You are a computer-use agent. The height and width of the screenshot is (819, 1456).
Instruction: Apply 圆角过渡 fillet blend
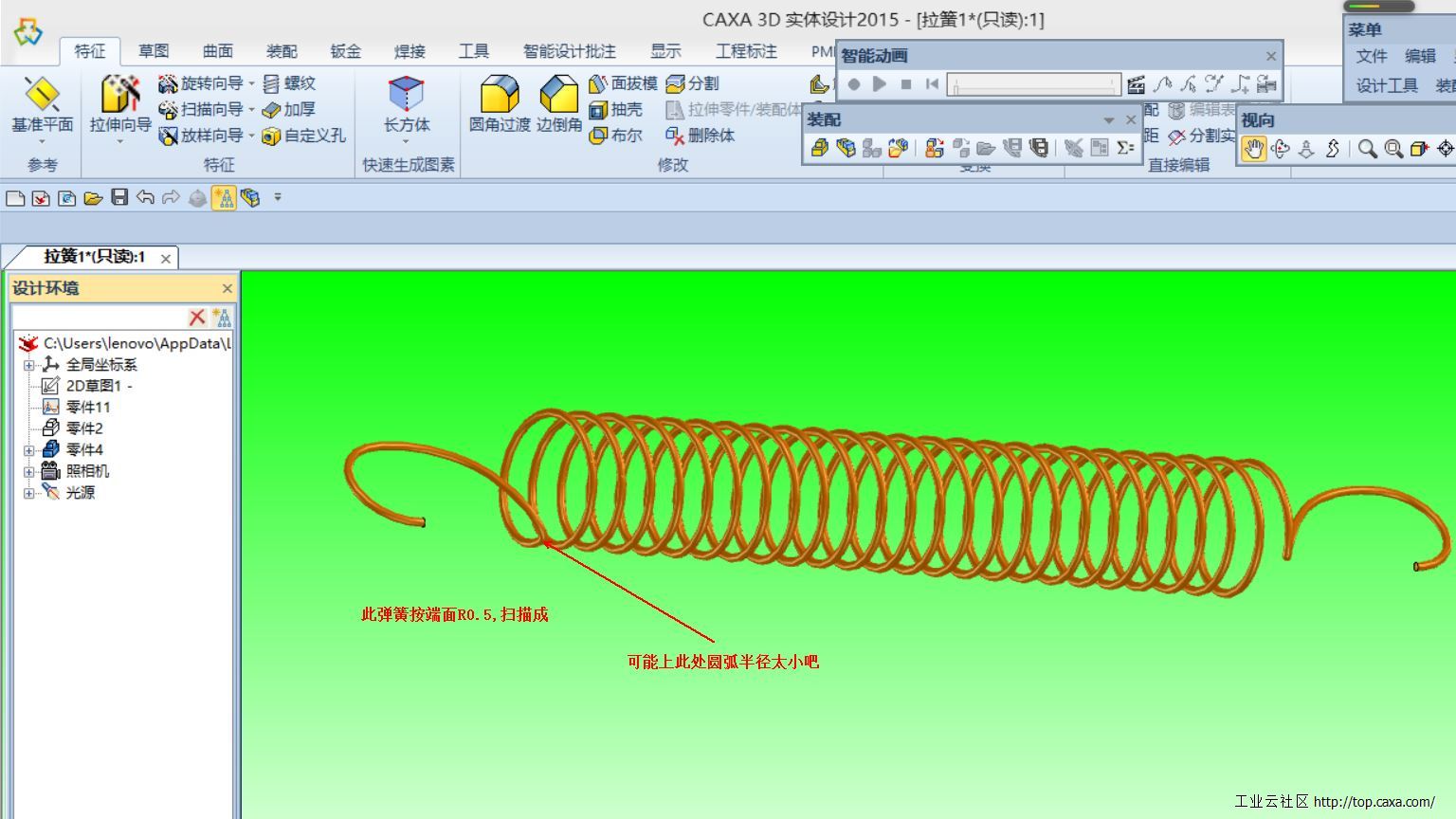click(x=500, y=104)
